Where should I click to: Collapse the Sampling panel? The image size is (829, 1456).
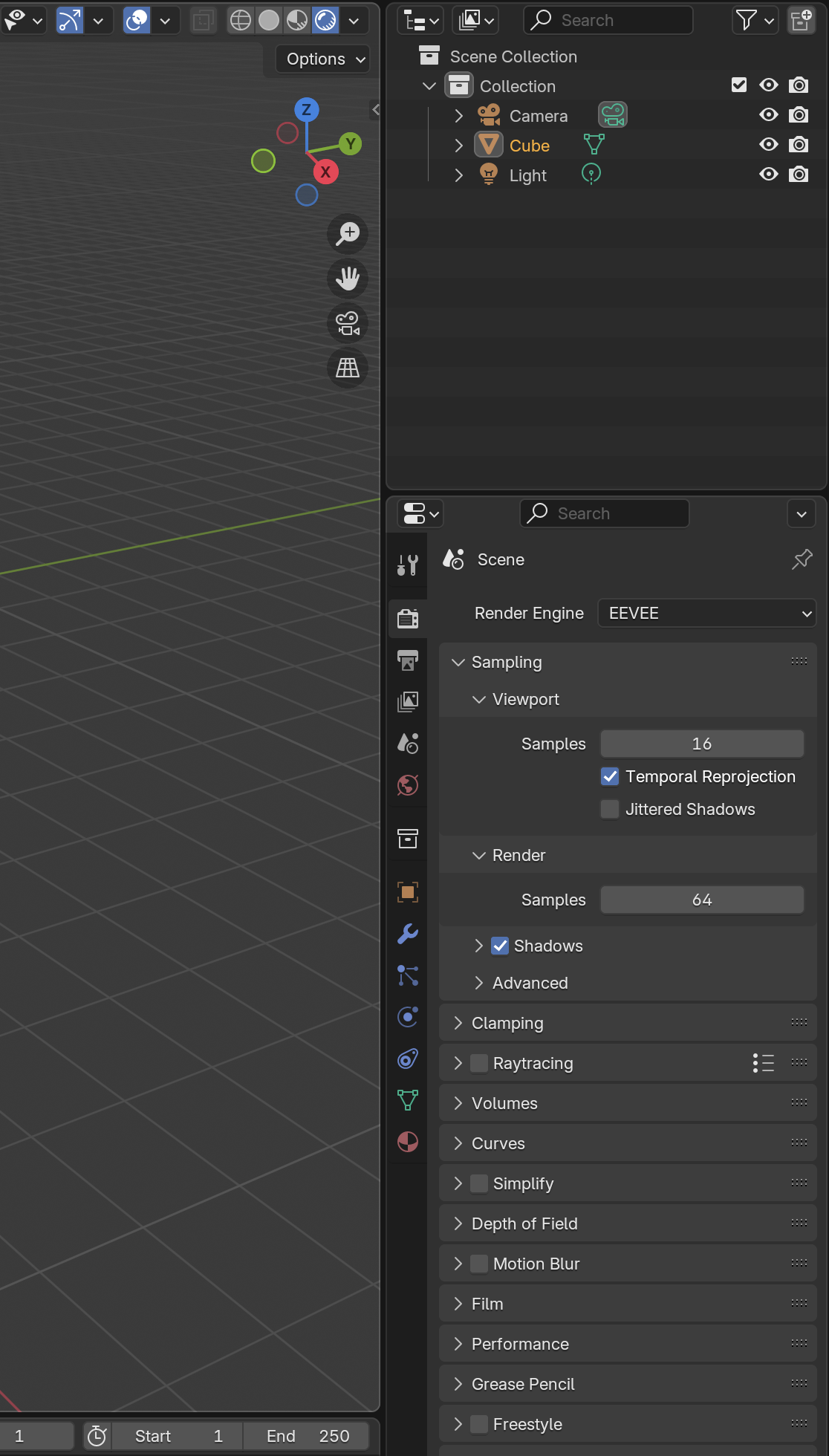(458, 662)
